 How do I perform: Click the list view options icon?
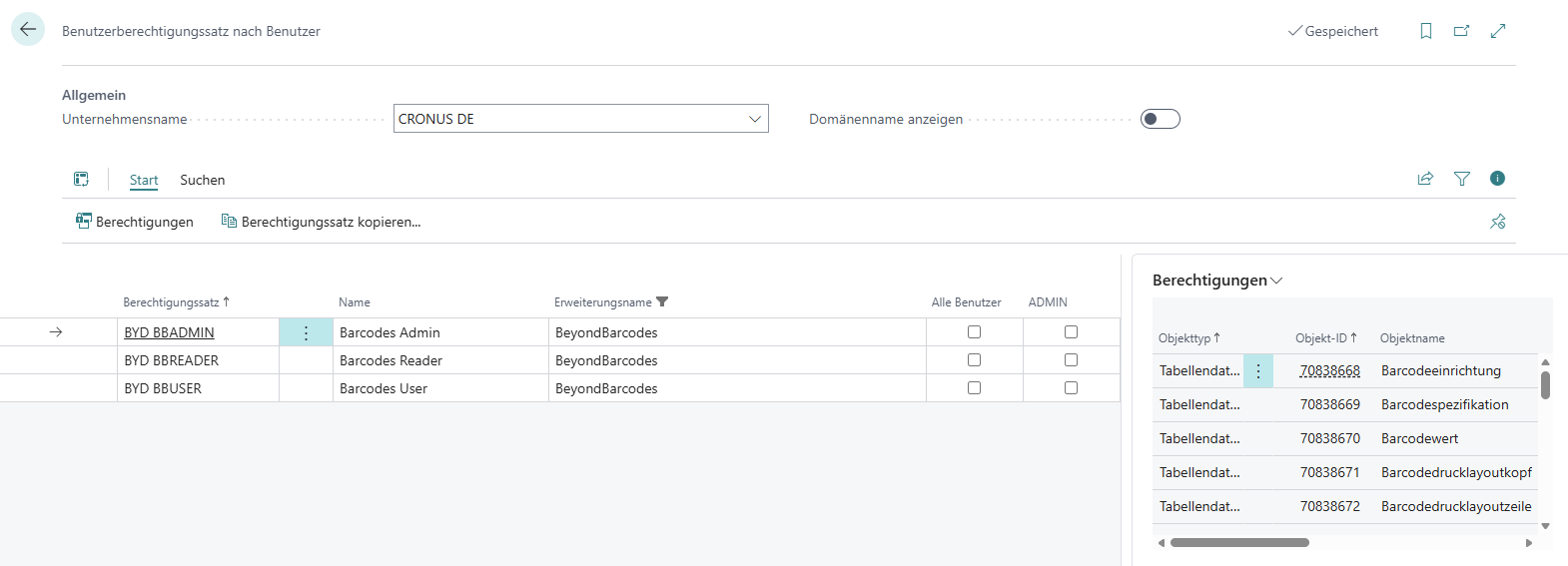pos(81,179)
